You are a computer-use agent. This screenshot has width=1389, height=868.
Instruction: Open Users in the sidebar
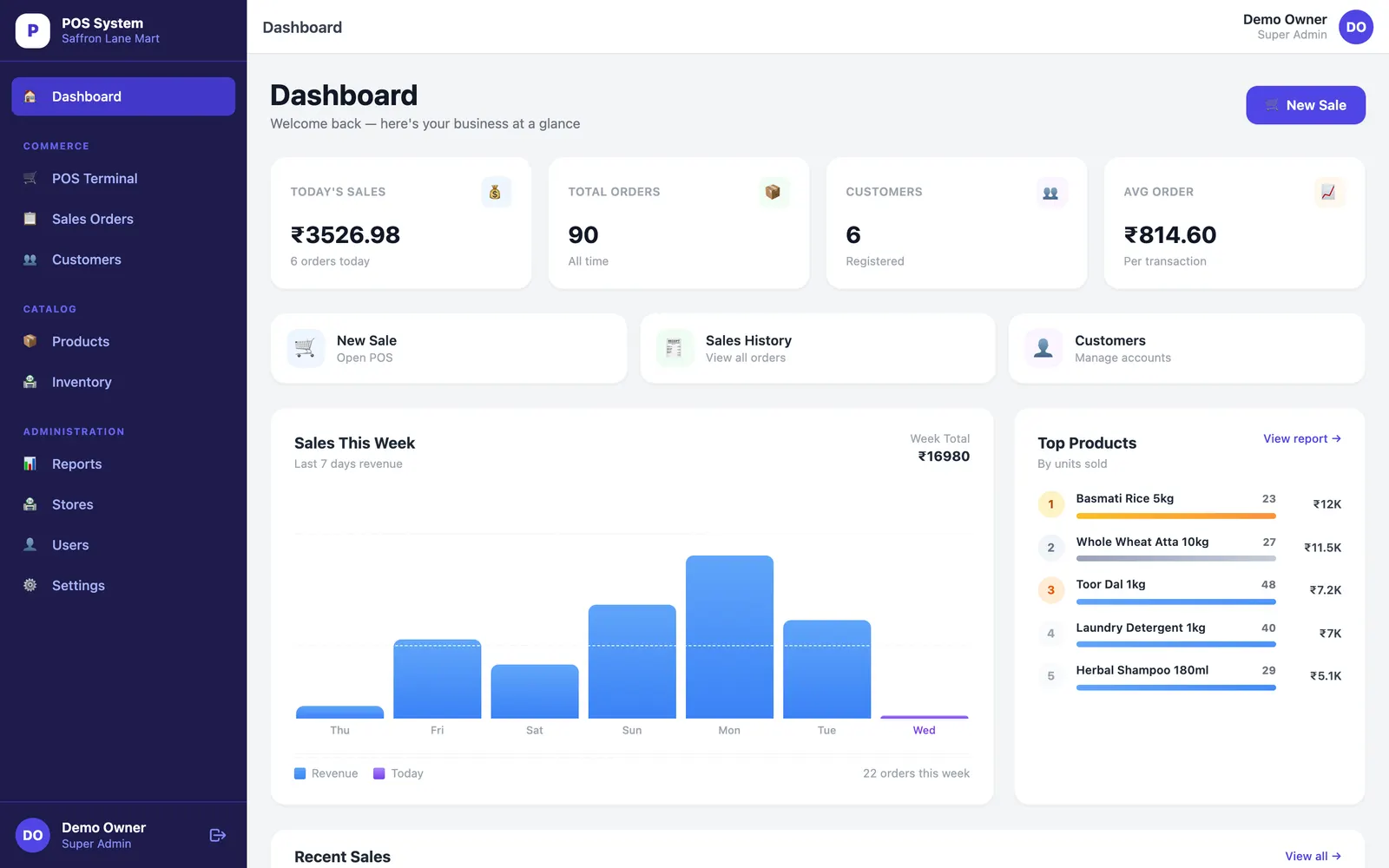click(x=123, y=545)
